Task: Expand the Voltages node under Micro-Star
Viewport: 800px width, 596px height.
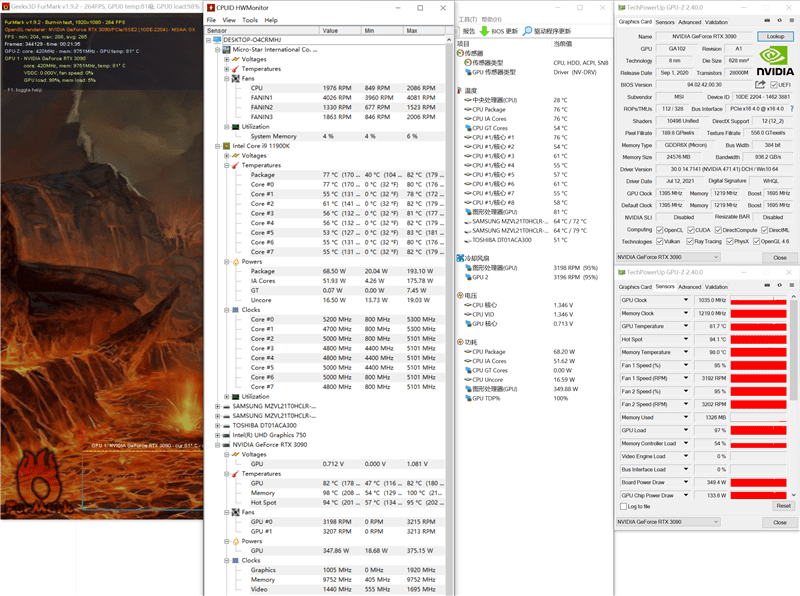Action: coord(227,59)
